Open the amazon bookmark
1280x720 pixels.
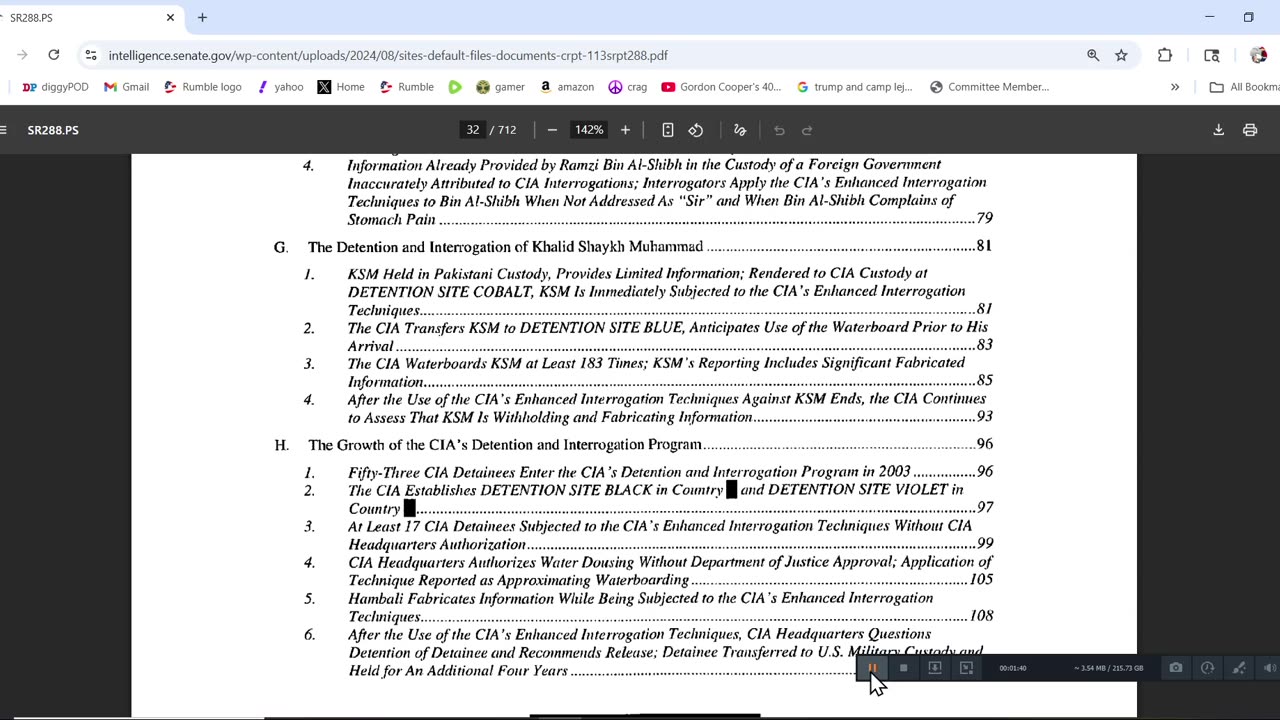click(x=566, y=87)
